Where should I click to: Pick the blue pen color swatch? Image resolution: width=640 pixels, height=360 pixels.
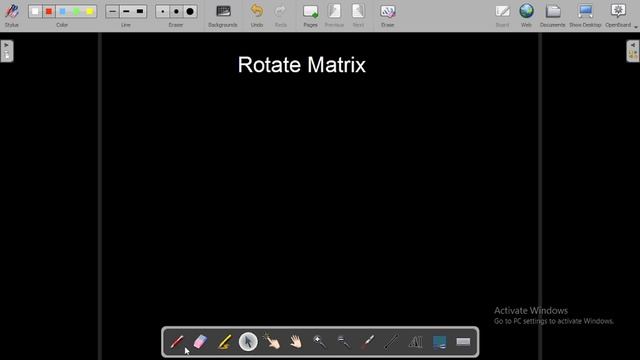(x=62, y=11)
